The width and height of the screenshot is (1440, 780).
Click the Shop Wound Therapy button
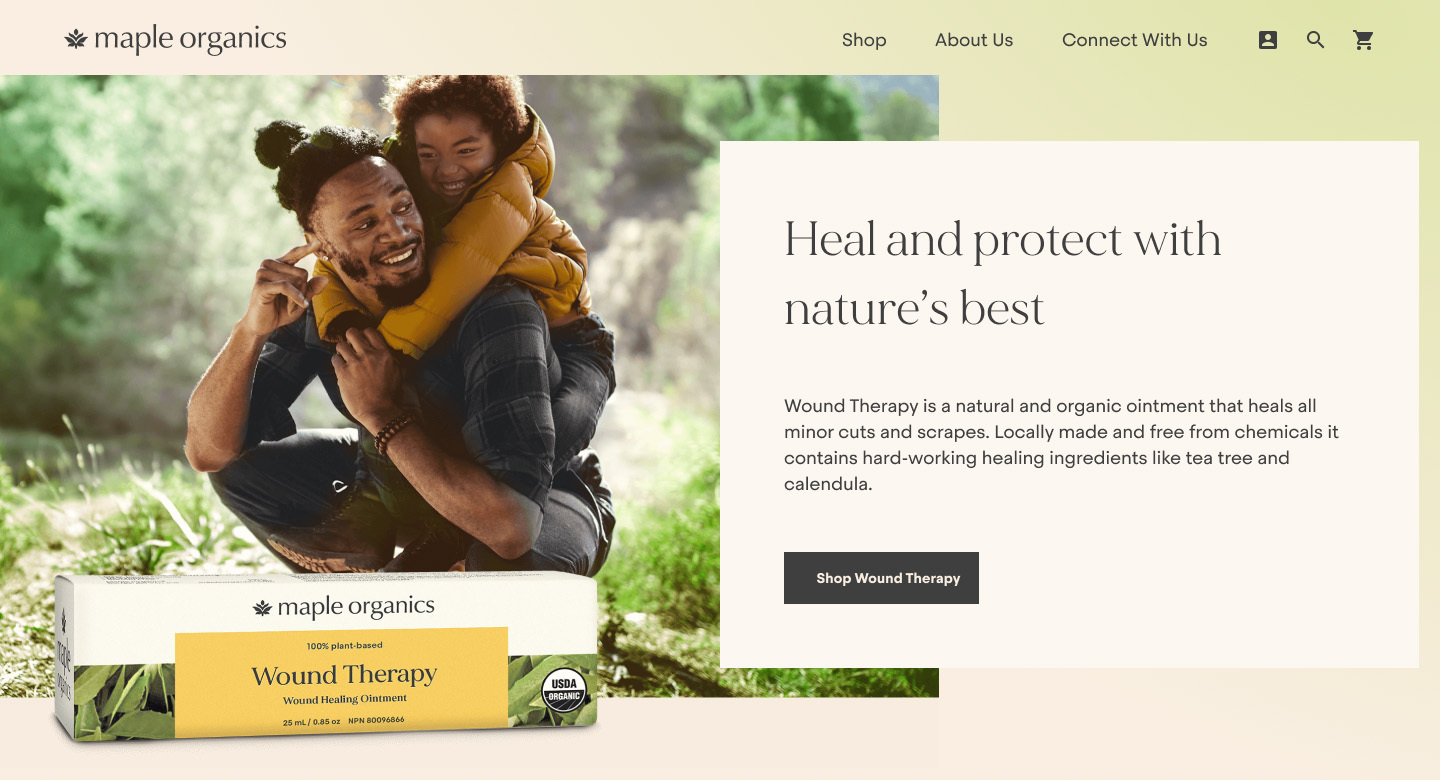coord(881,578)
